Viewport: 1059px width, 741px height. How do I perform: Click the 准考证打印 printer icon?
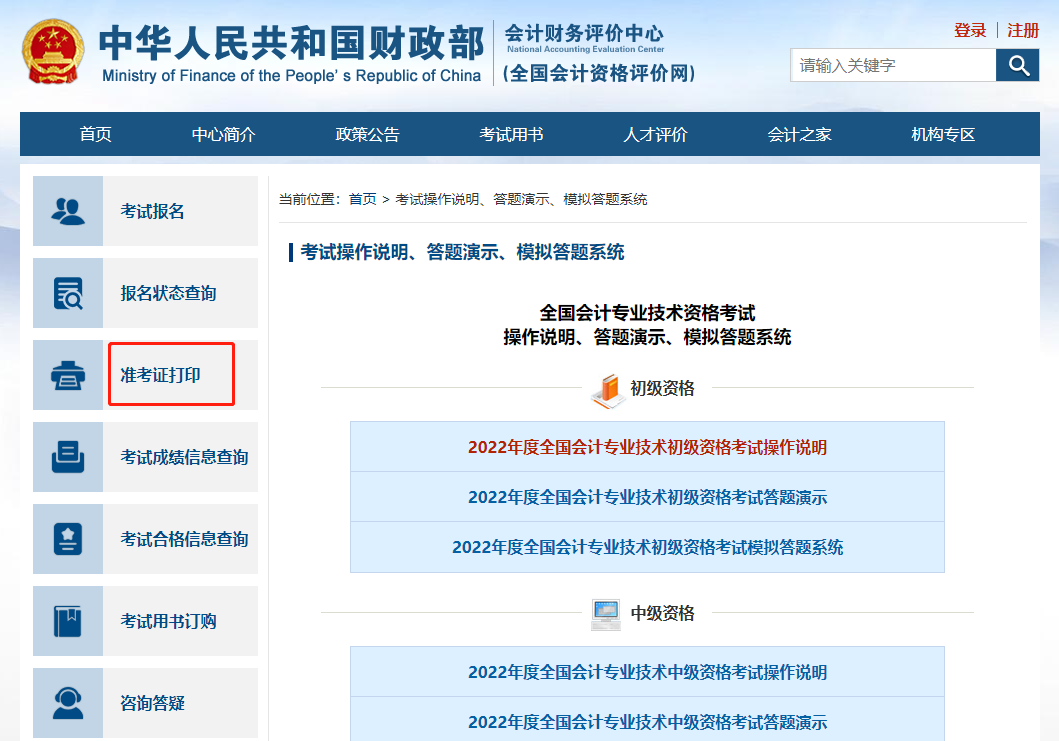68,375
